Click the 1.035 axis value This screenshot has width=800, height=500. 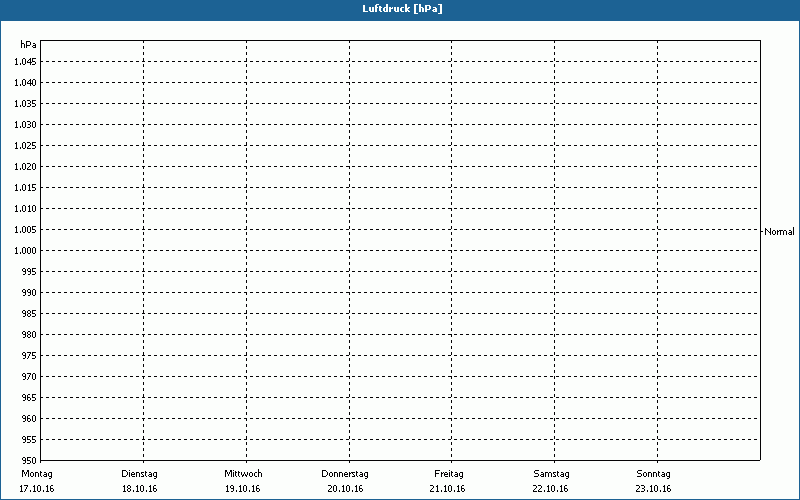[25, 104]
